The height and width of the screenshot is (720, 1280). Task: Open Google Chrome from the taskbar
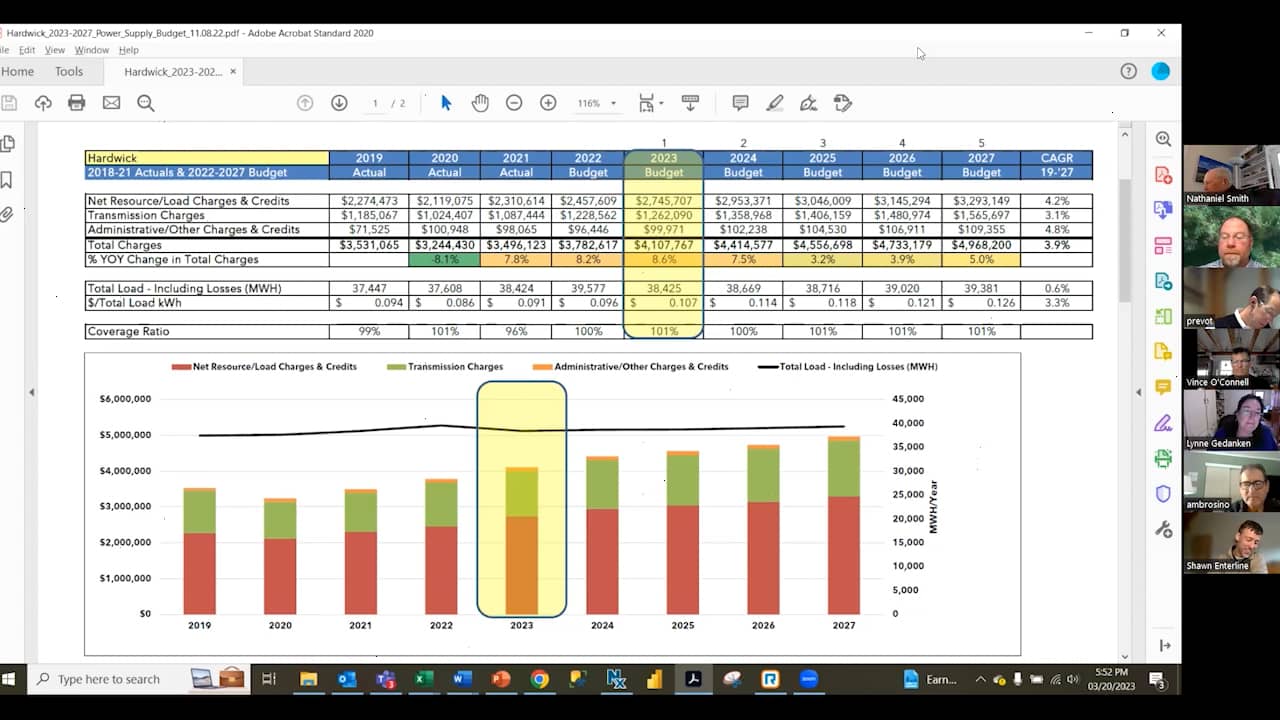click(539, 679)
